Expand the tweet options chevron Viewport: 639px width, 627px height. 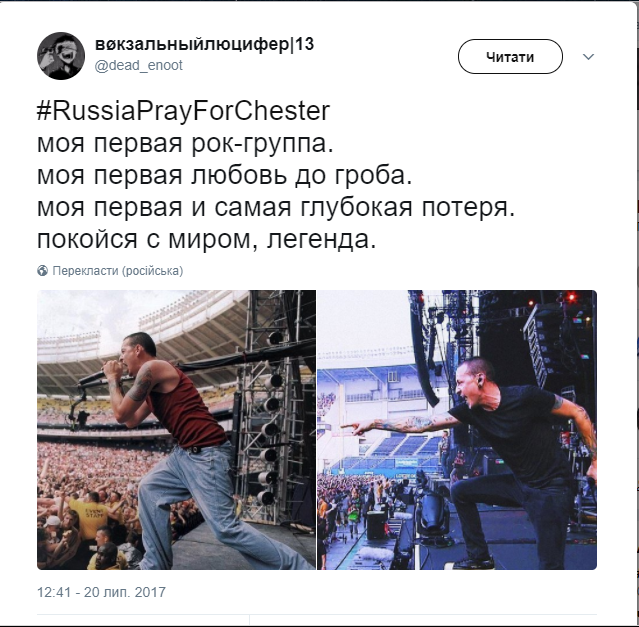tap(588, 57)
